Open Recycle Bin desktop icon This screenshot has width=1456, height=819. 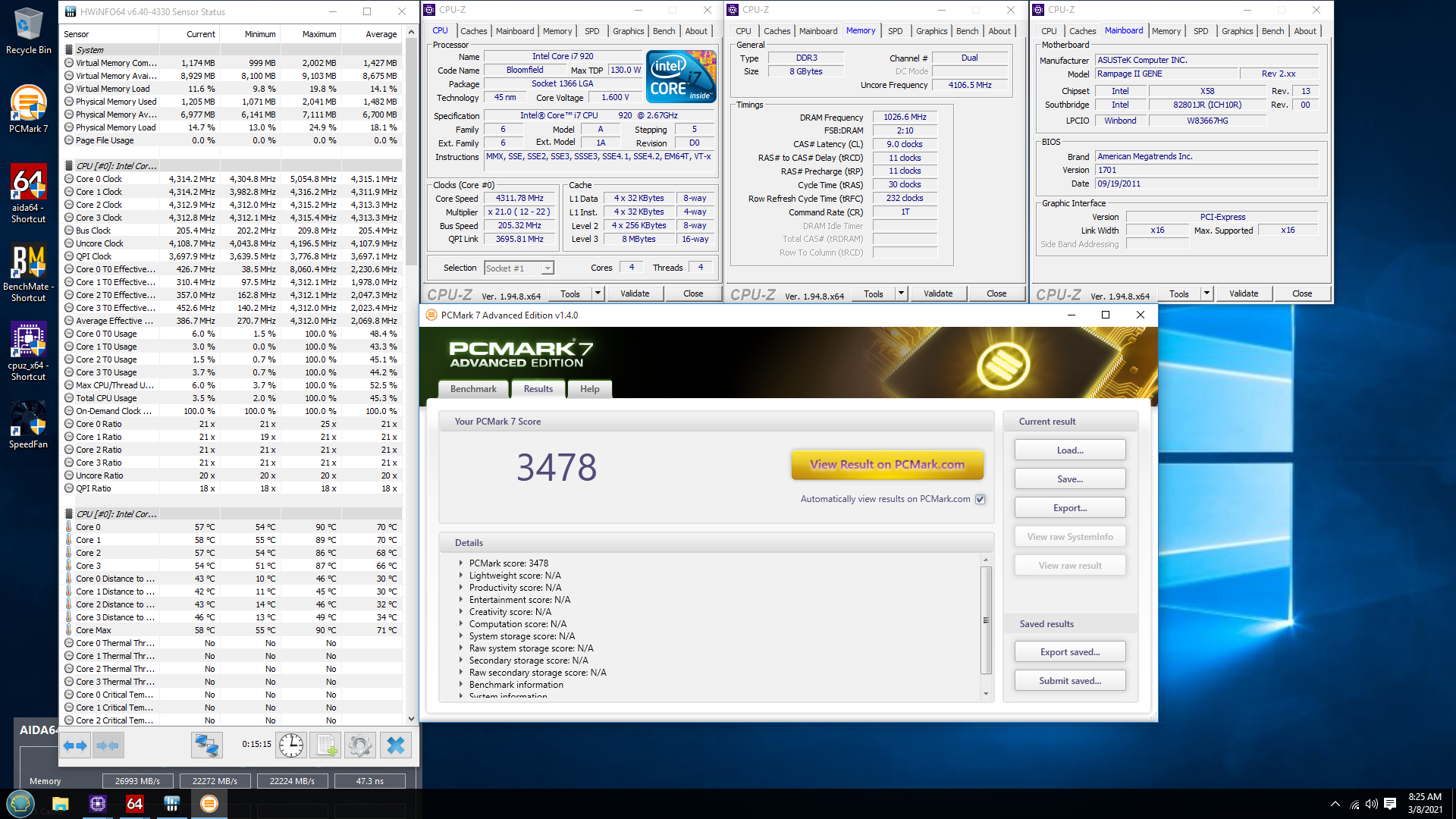tap(28, 31)
